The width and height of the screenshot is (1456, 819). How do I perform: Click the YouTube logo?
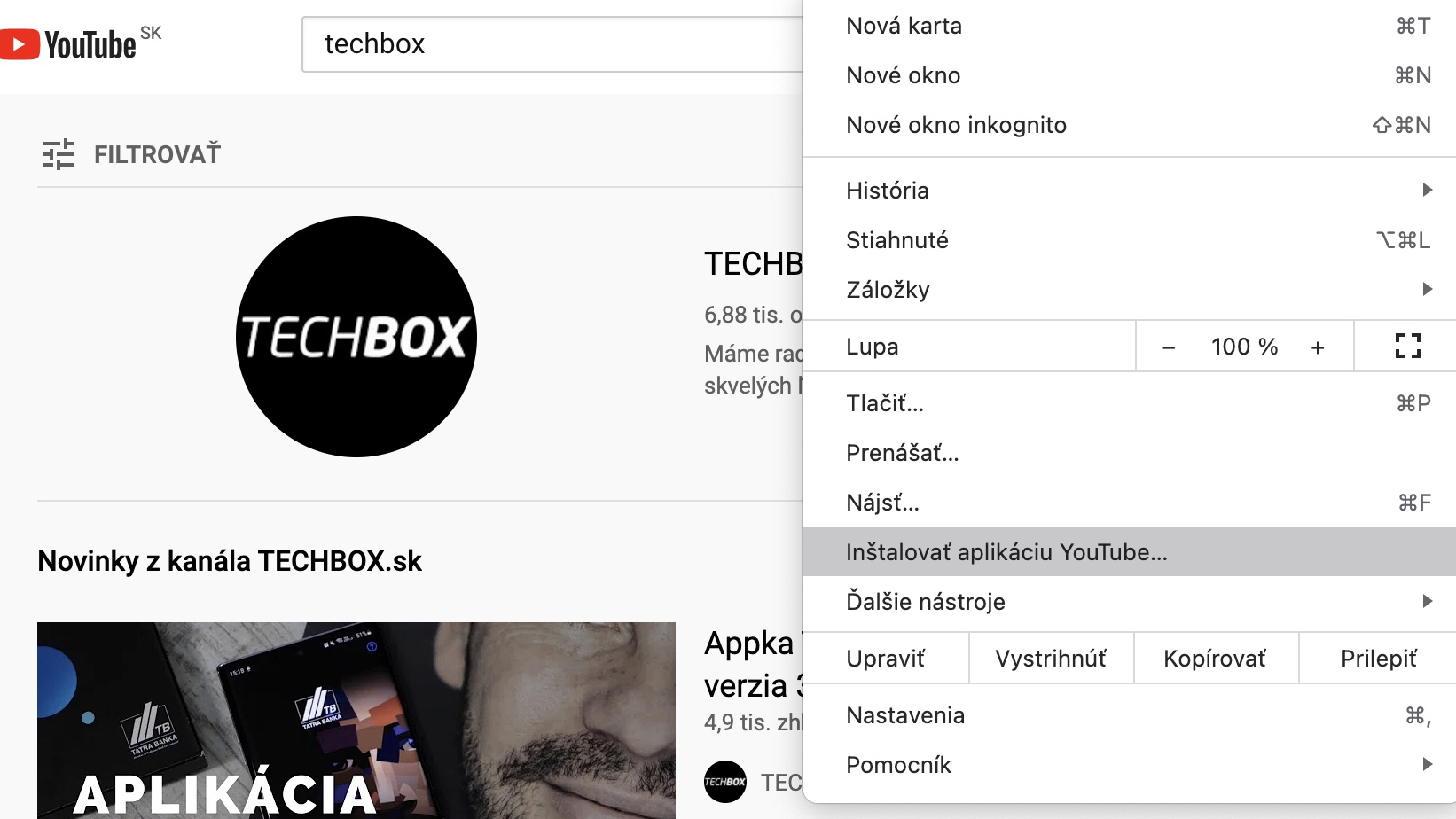pyautogui.click(x=68, y=43)
